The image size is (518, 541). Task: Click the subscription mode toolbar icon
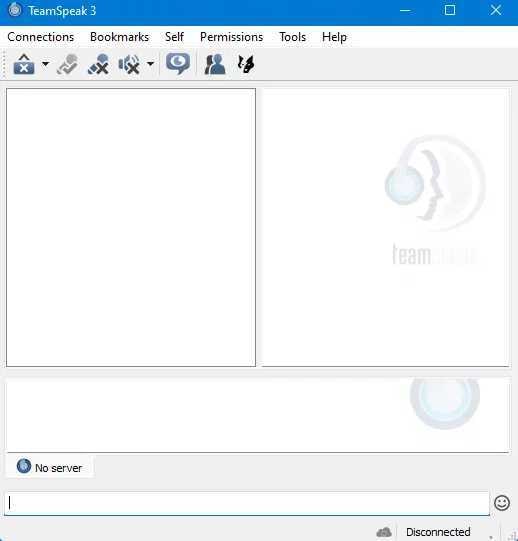coord(246,64)
